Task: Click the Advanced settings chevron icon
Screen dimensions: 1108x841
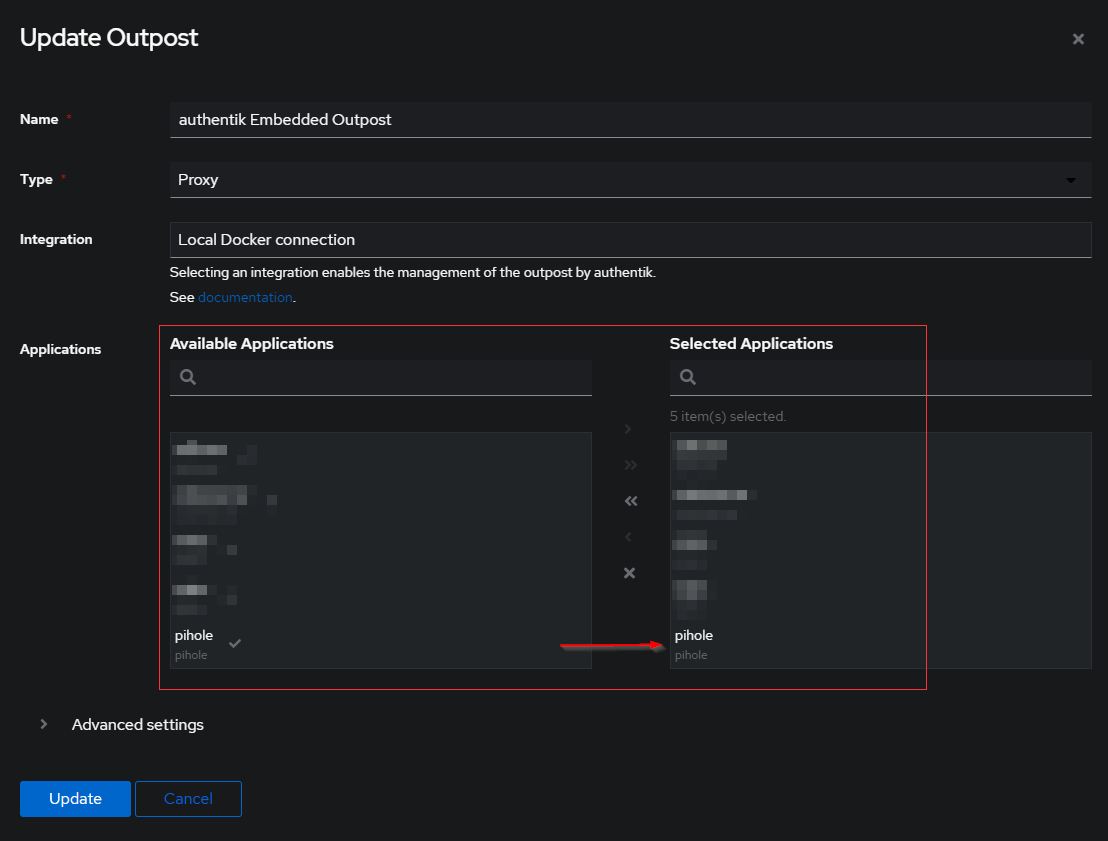Action: 44,724
